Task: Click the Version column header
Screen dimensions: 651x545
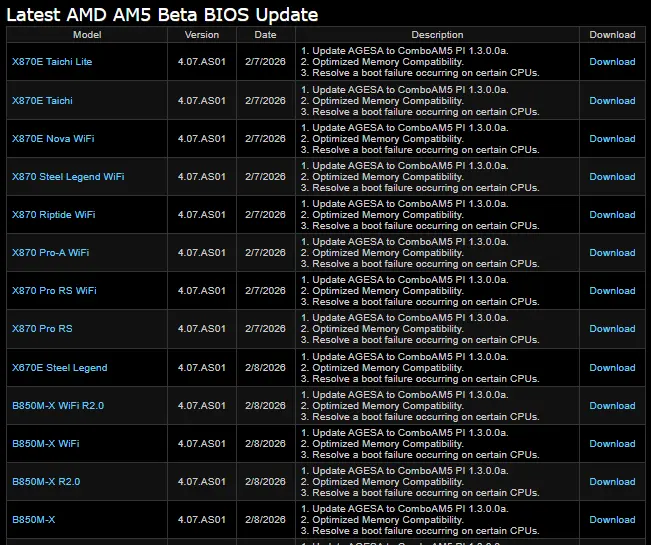Action: (202, 35)
